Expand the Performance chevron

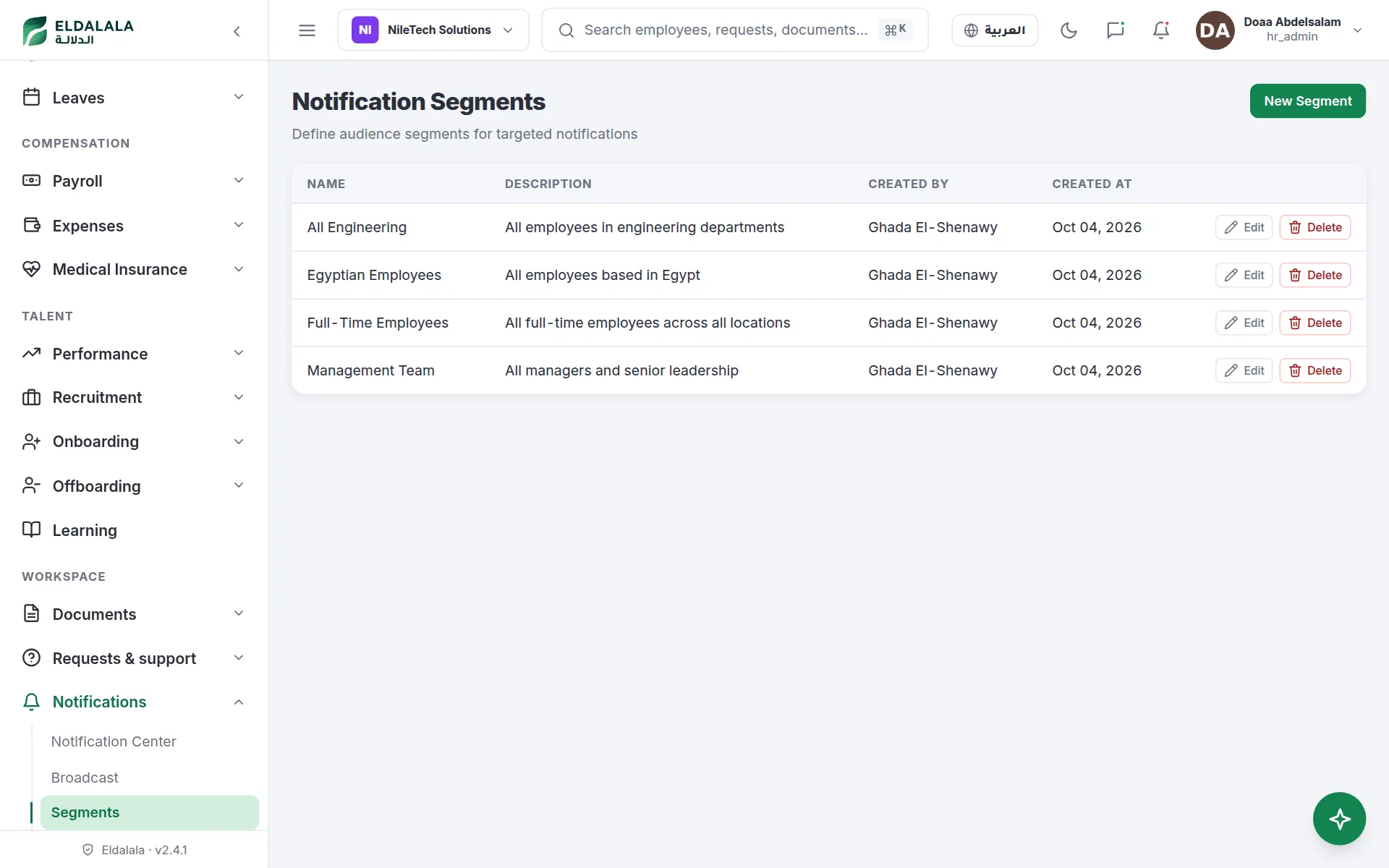[x=239, y=353]
